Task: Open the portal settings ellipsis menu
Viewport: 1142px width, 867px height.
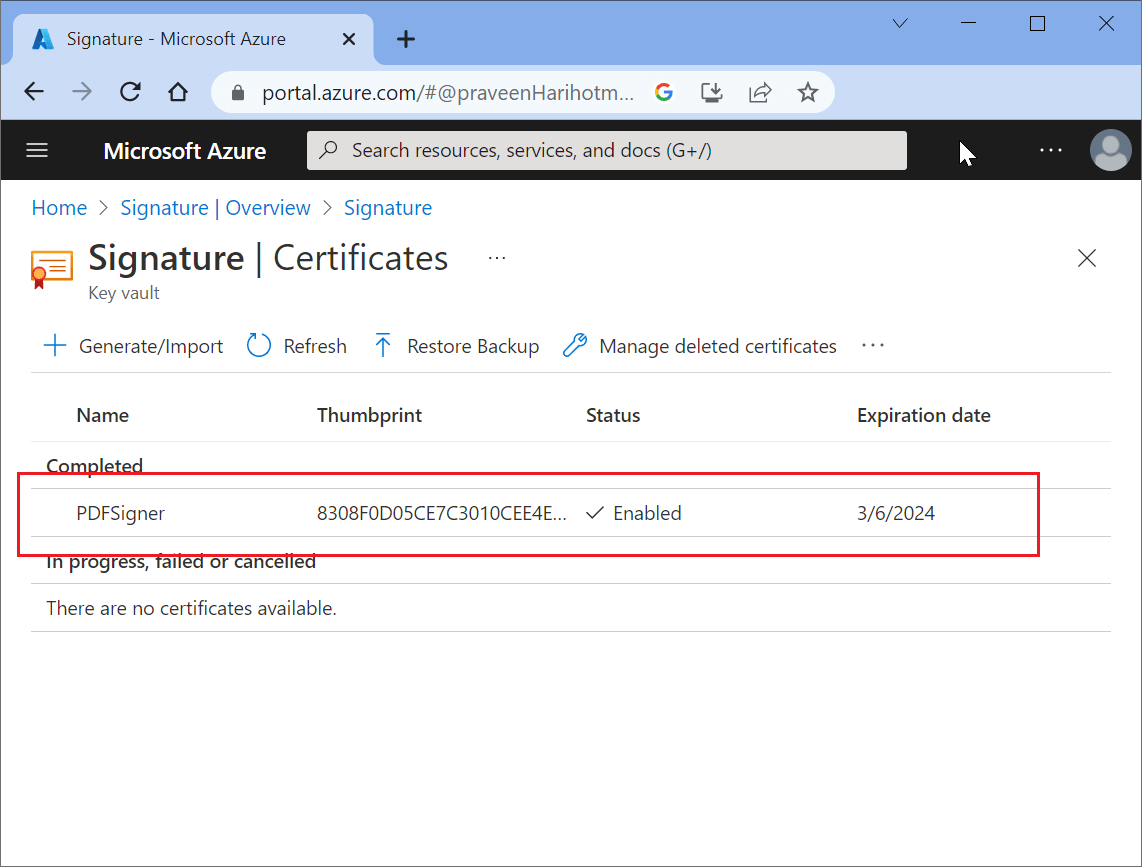Action: coord(1050,150)
